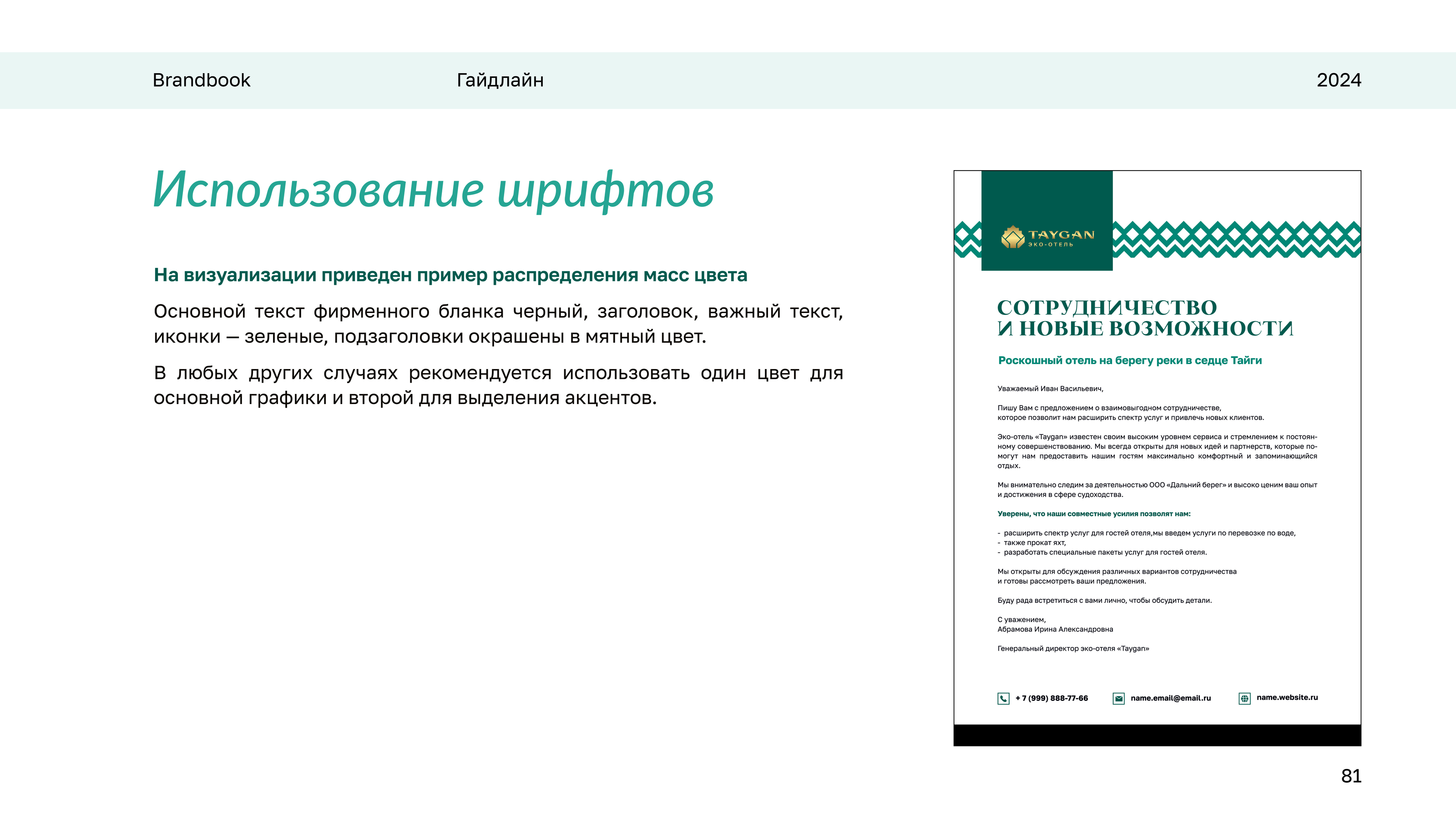This screenshot has width=1456, height=819.
Task: Click the green subheading about распределения масс цвета
Action: 450,275
